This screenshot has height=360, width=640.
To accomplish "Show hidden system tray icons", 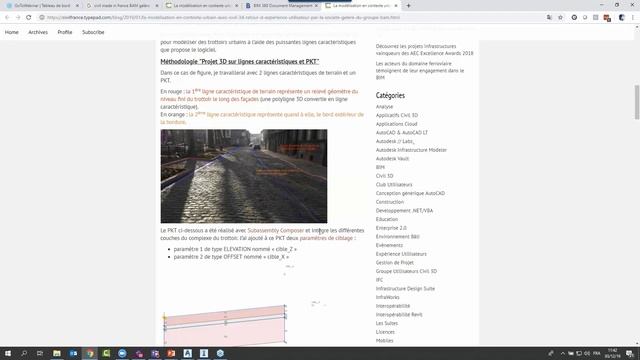I will (562, 353).
